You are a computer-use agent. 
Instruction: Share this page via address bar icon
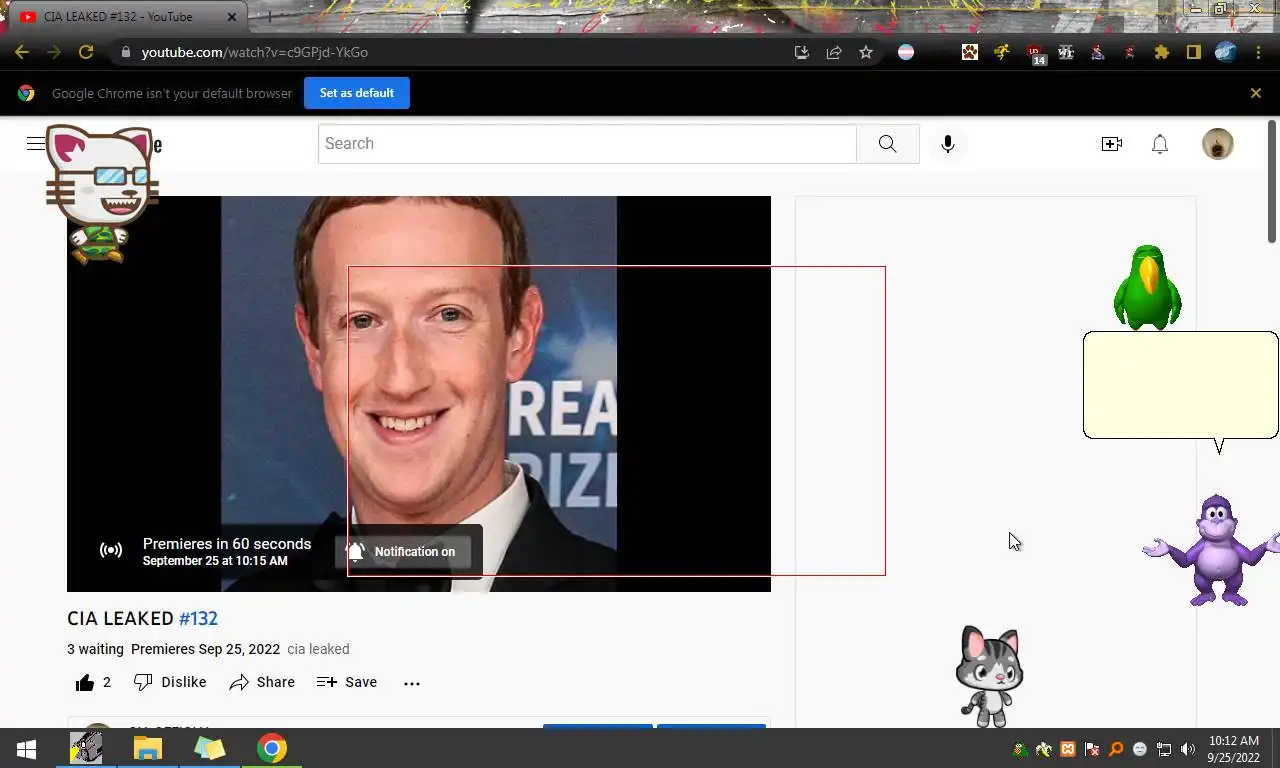834,52
